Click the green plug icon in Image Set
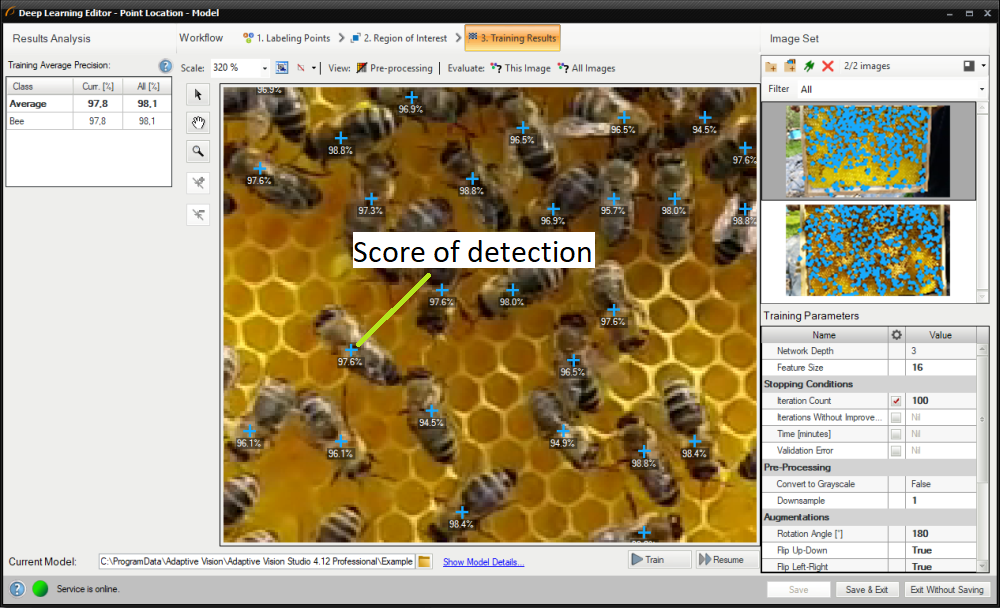Screen dimensions: 1000x608 coord(809,66)
